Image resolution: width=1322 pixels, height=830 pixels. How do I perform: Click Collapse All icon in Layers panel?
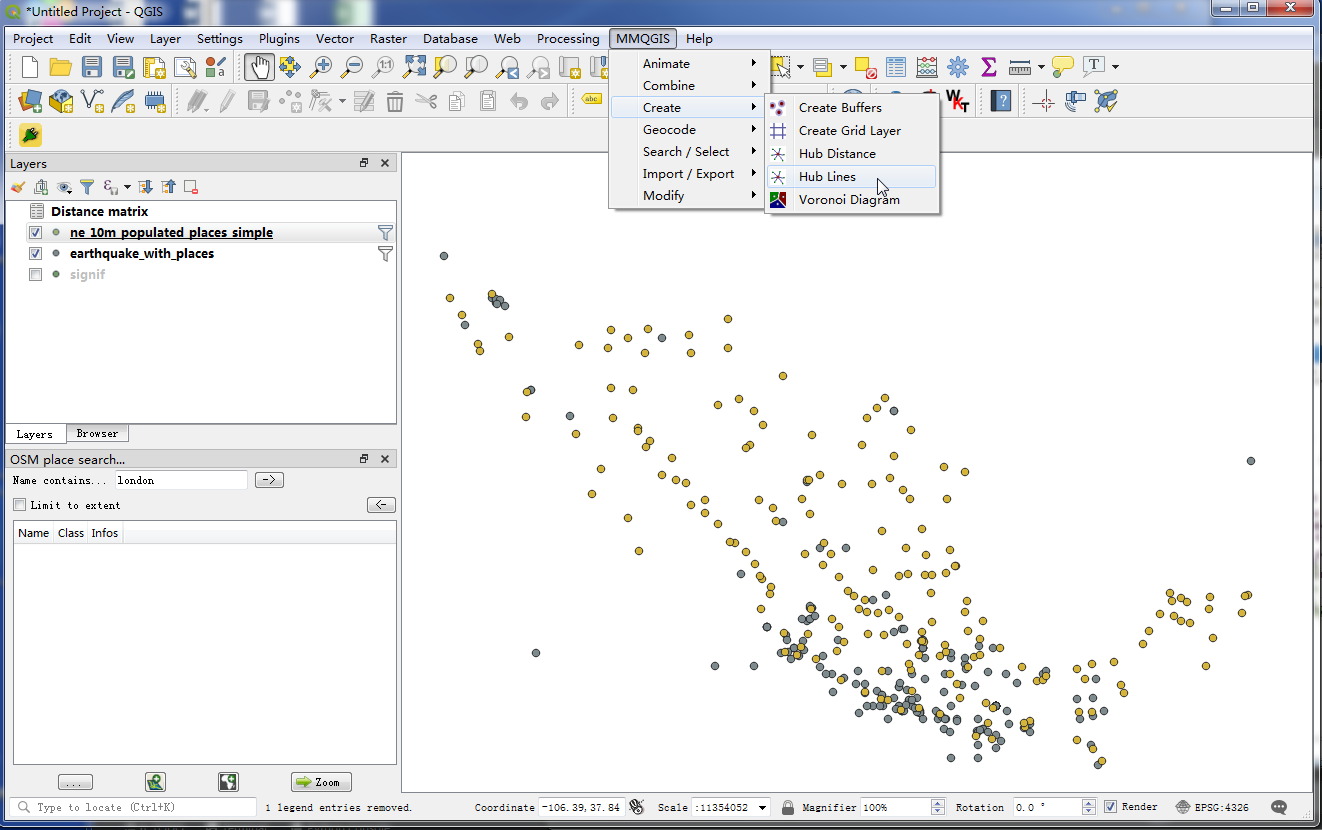point(168,187)
